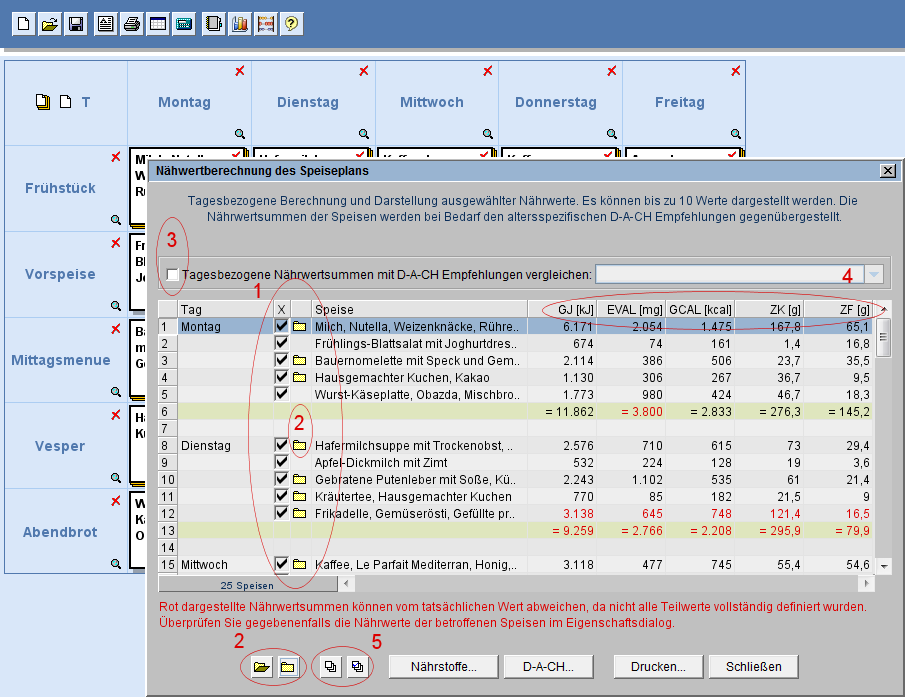Click the table's vertical scrollbar down arrow
The width and height of the screenshot is (905, 697).
[x=883, y=567]
